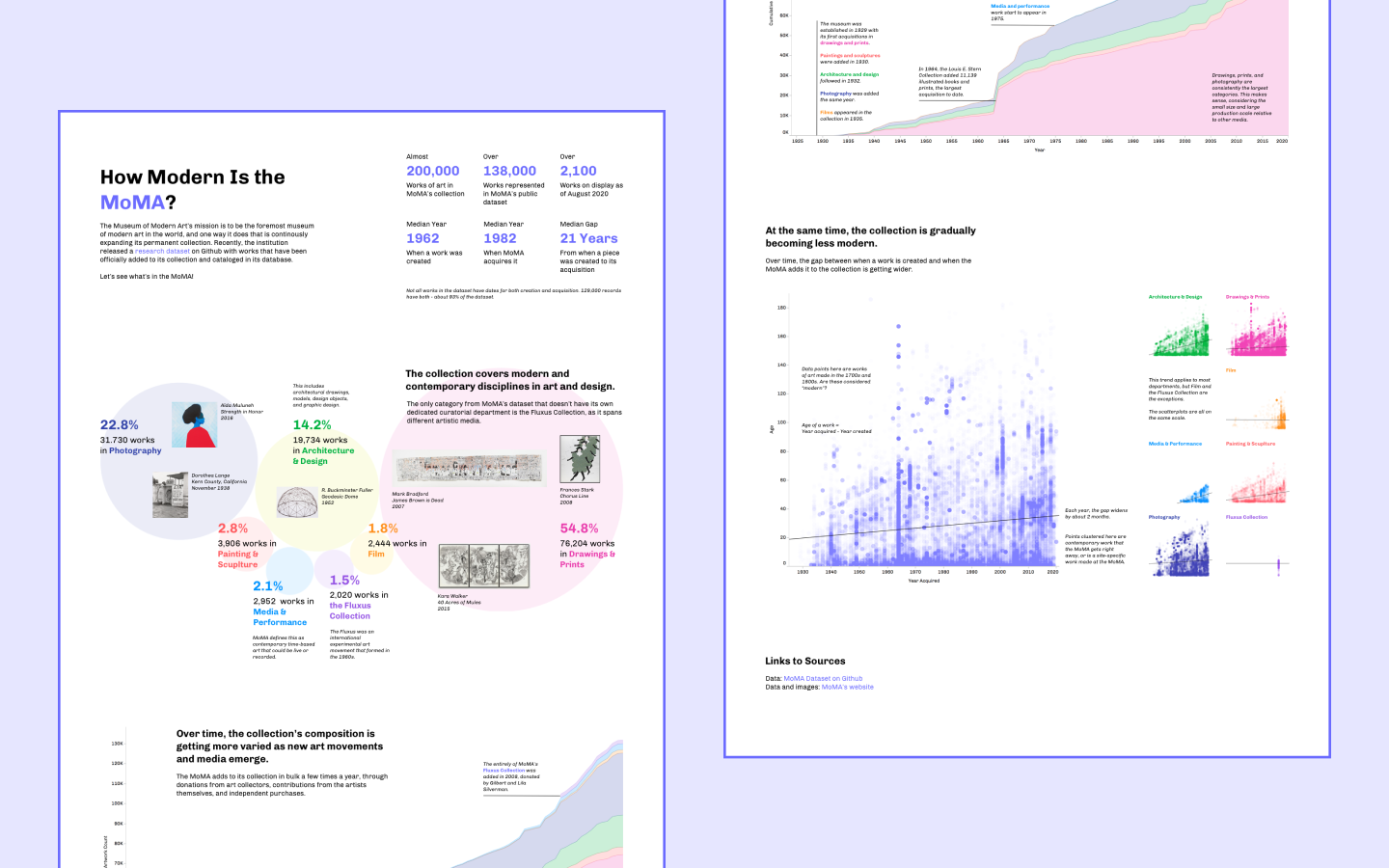Open the 'MoMA Dataset on Github' source link
Screen dimensions: 1389x868
[823, 679]
